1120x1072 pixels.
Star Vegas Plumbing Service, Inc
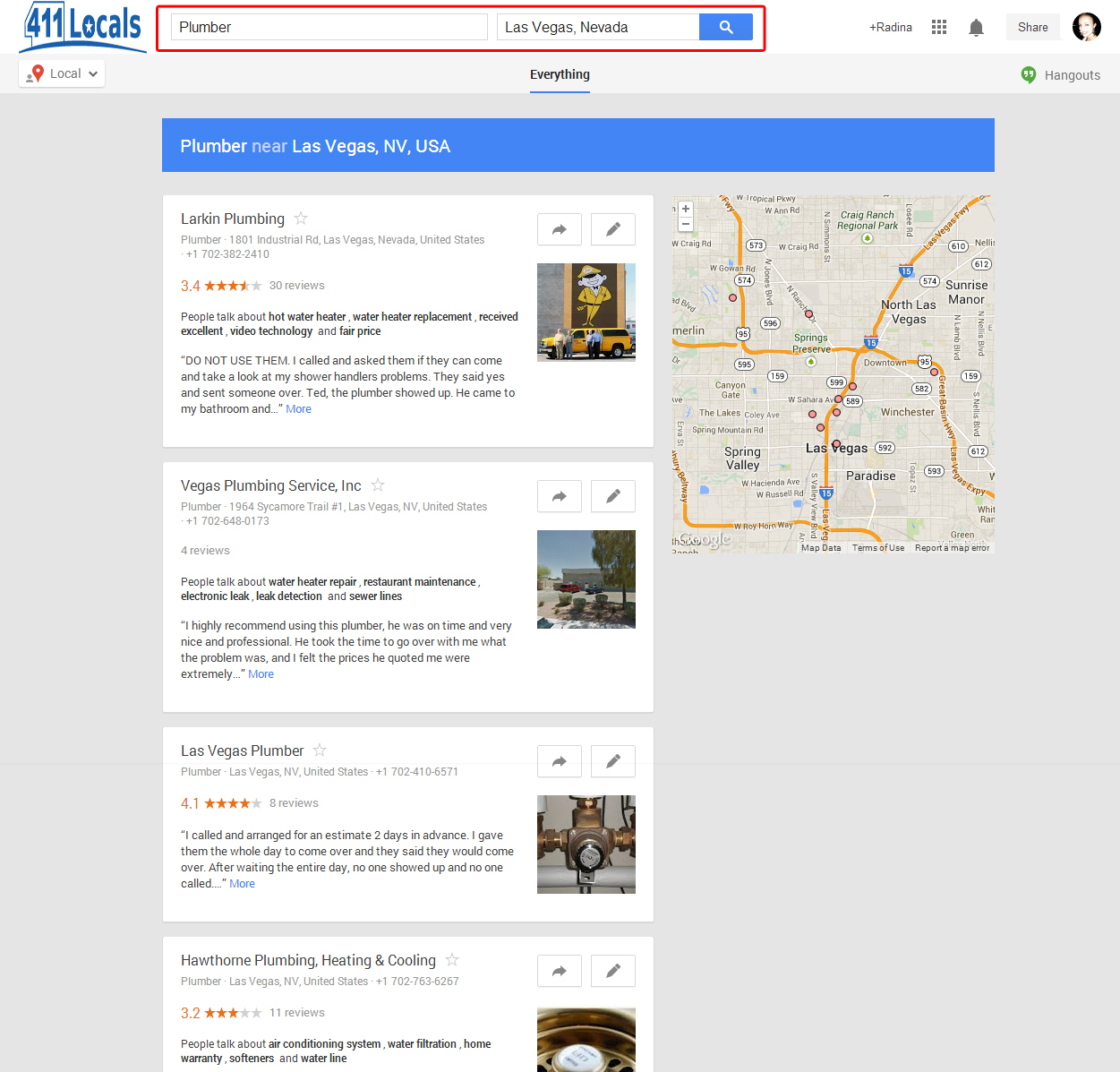[378, 485]
